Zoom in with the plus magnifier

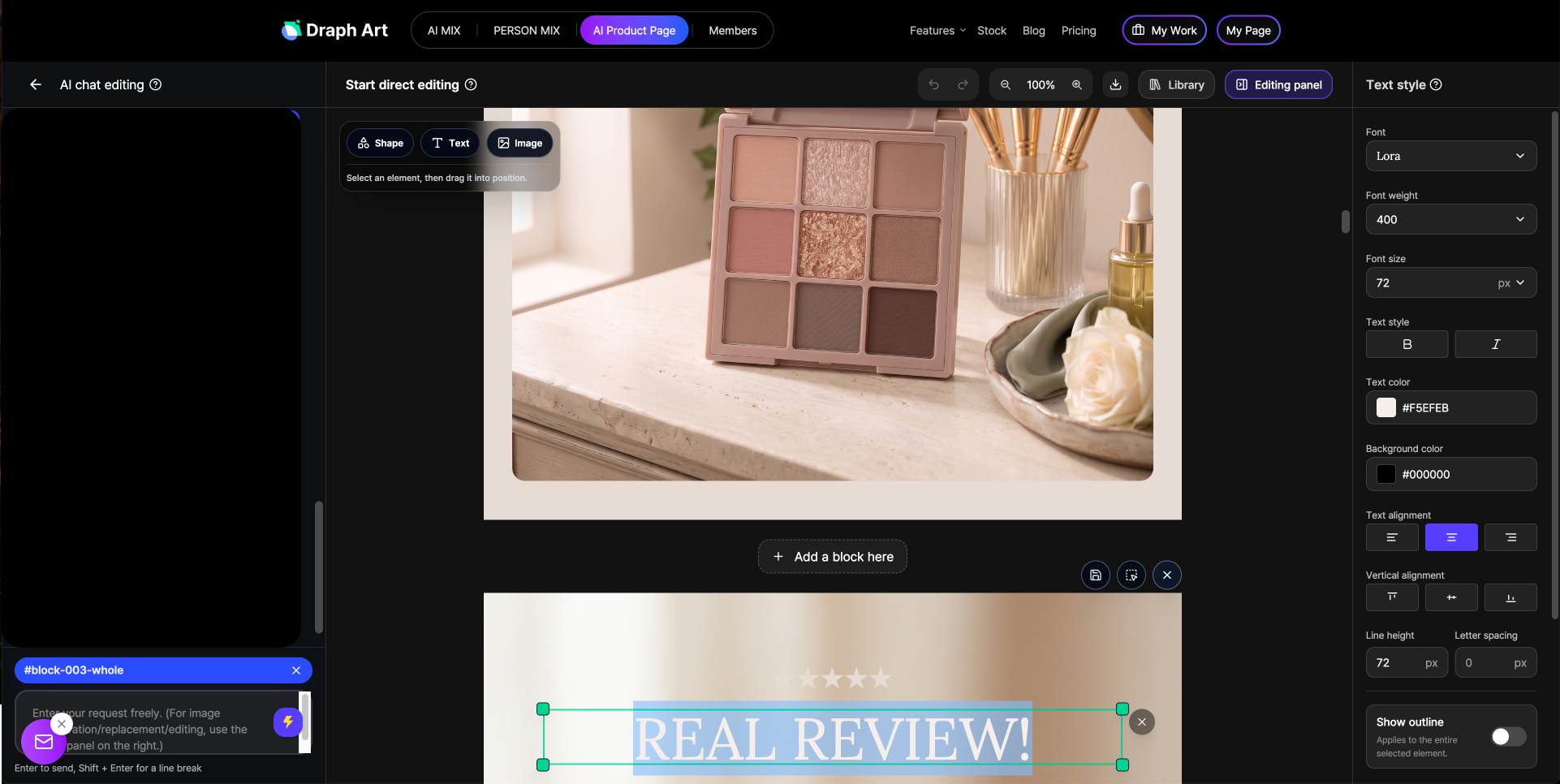(x=1077, y=84)
